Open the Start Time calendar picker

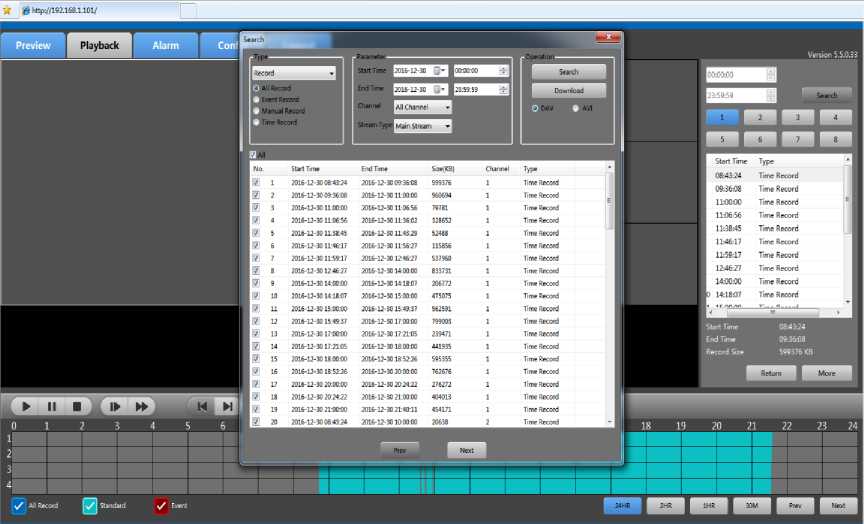click(x=440, y=71)
